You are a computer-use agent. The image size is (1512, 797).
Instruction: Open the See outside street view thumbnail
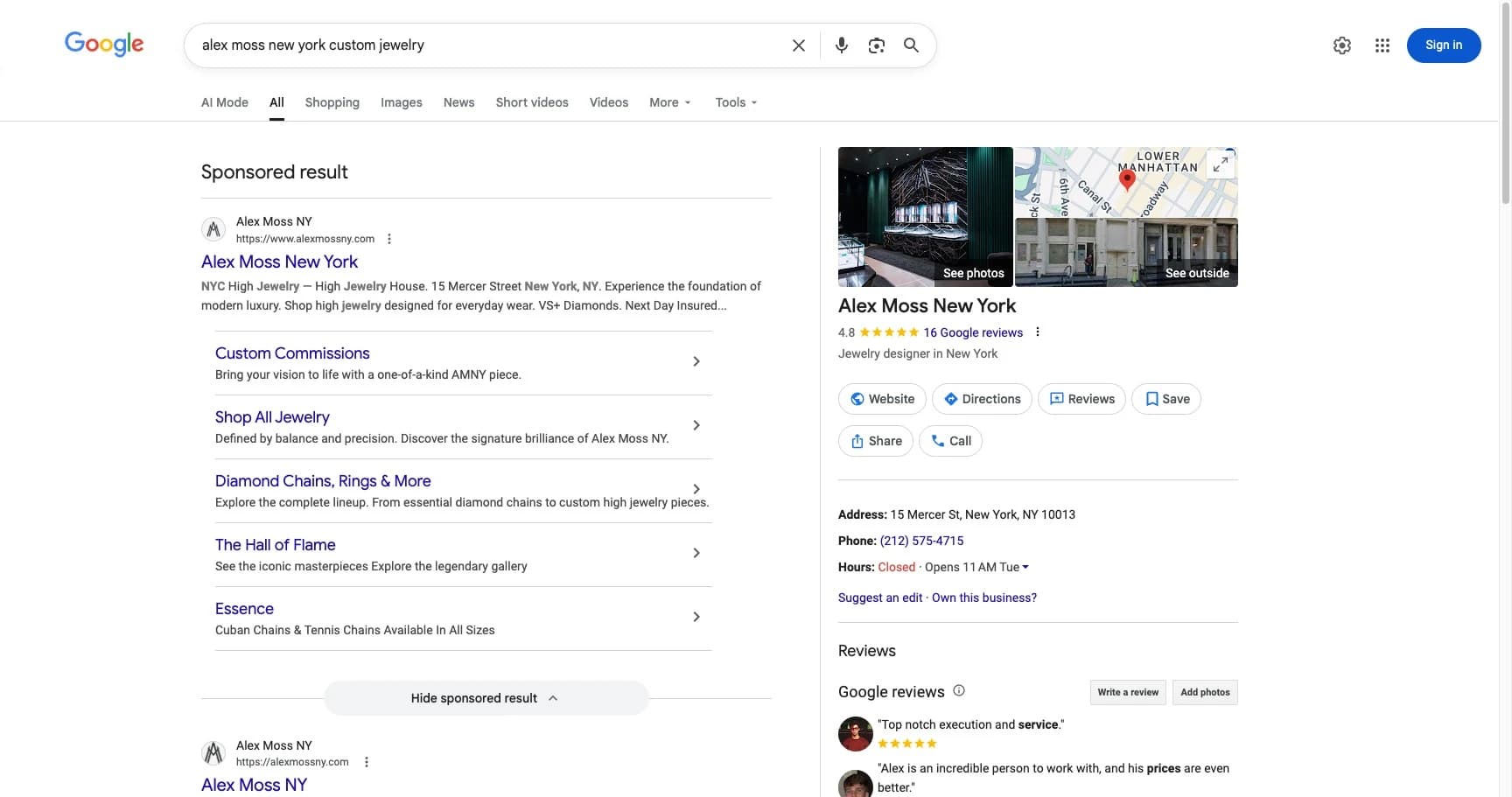pyautogui.click(x=1126, y=253)
